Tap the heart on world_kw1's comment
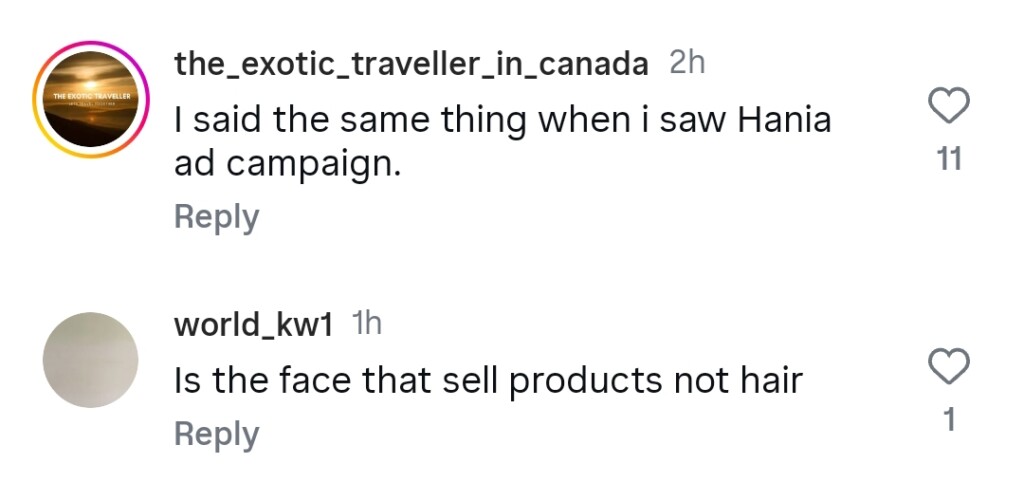Screen dimensions: 1024x482 point(950,366)
